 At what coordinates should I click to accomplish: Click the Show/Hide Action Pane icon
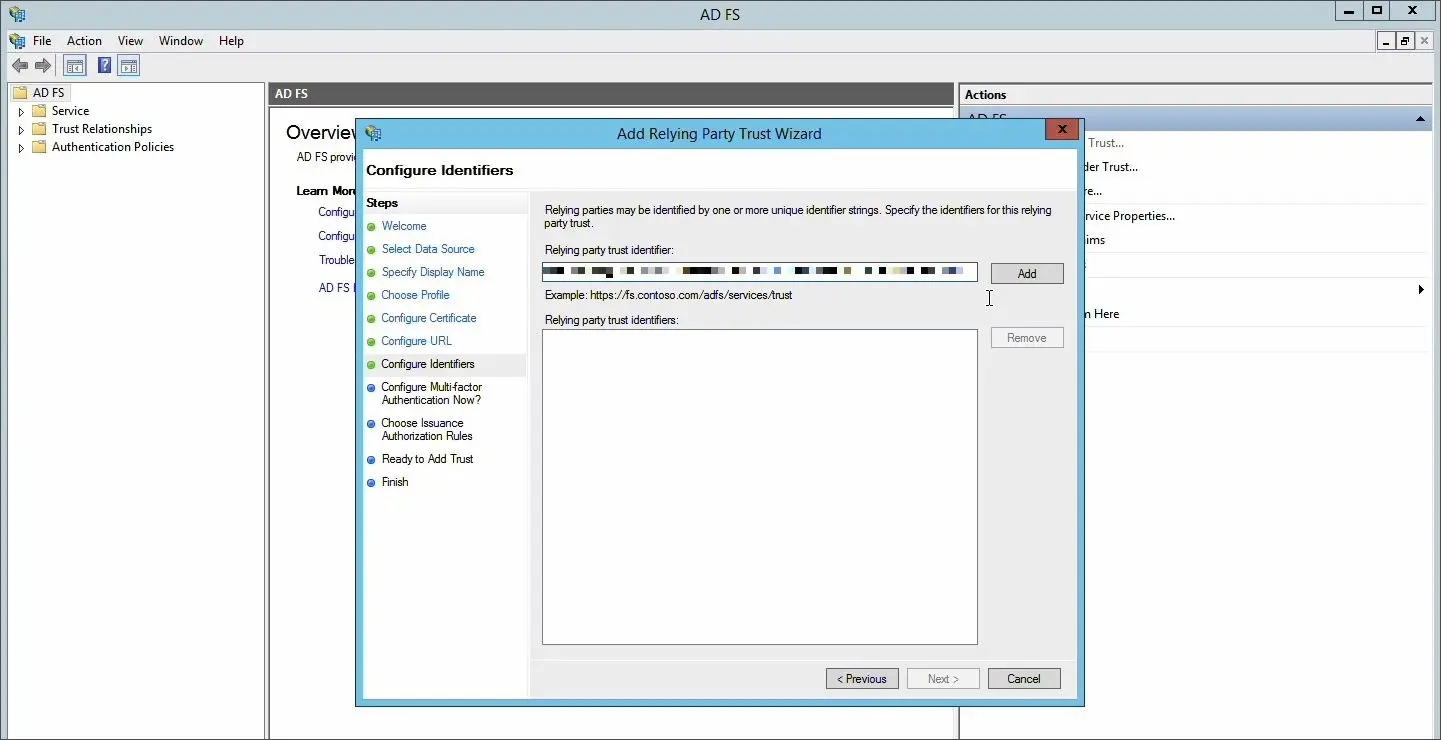[x=128, y=66]
